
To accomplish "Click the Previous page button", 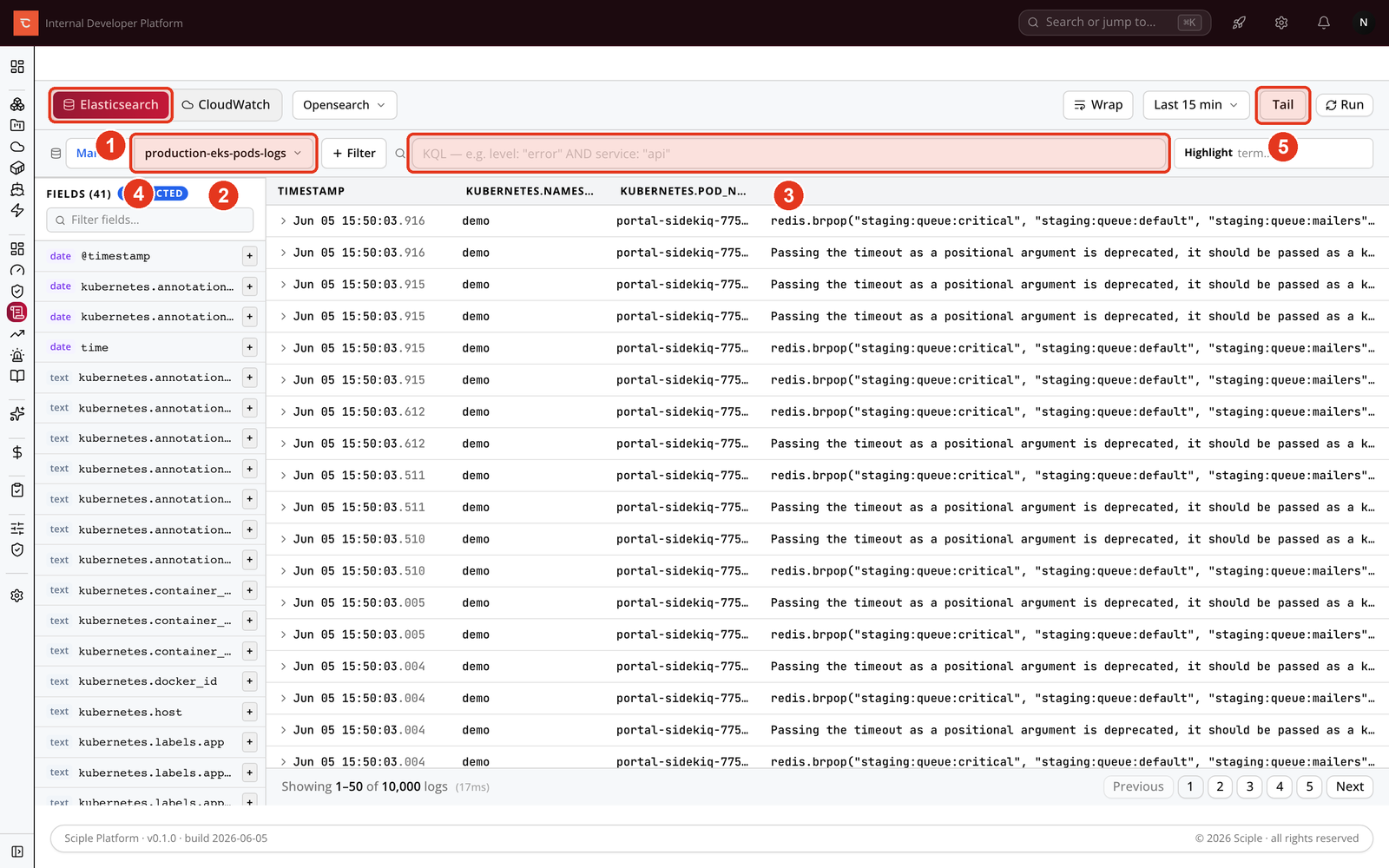I will [x=1138, y=786].
